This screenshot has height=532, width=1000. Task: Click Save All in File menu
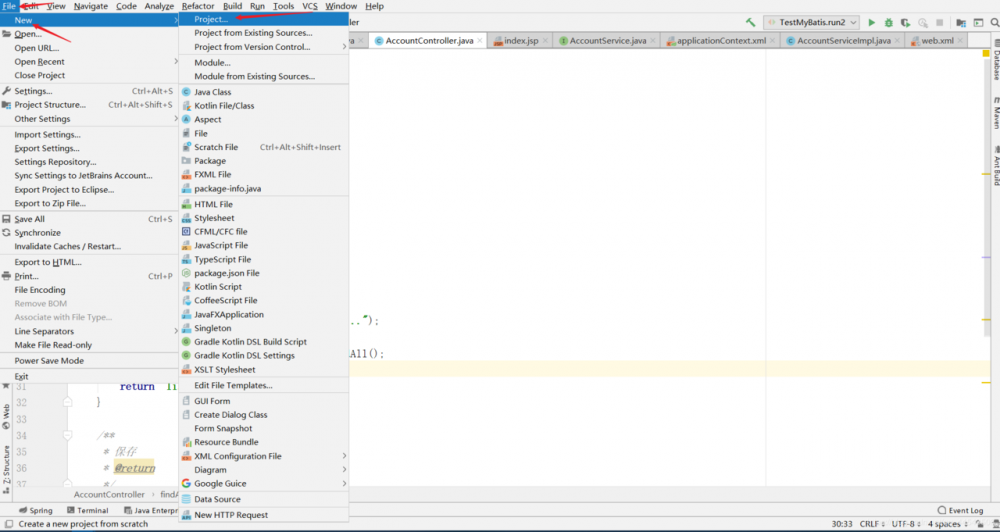coord(89,219)
